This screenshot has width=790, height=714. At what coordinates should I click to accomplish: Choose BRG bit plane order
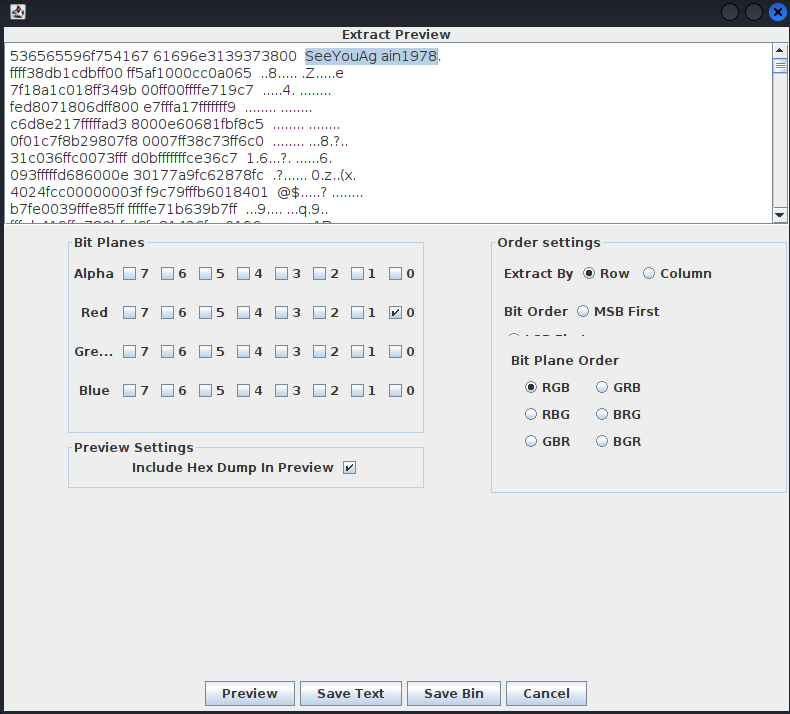(602, 414)
